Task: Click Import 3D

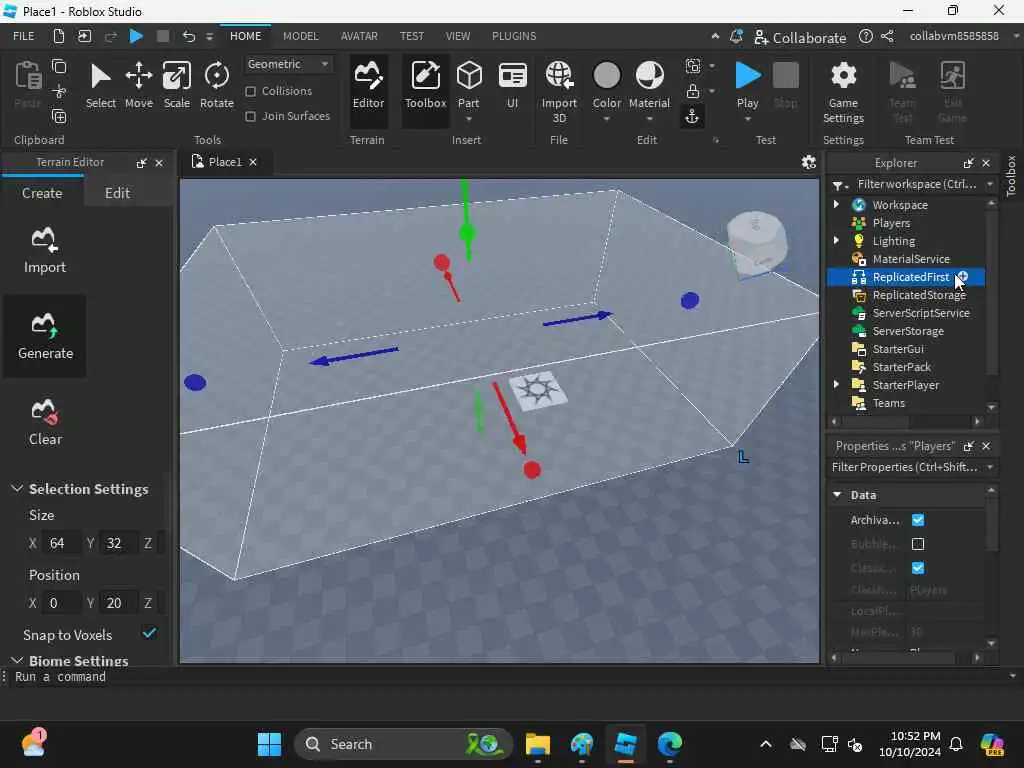Action: (559, 91)
